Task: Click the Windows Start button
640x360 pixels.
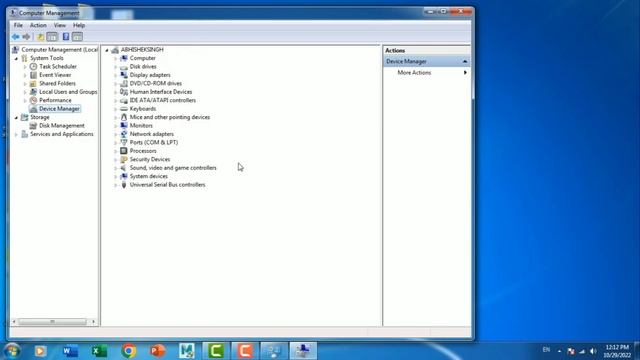Action: tap(12, 351)
